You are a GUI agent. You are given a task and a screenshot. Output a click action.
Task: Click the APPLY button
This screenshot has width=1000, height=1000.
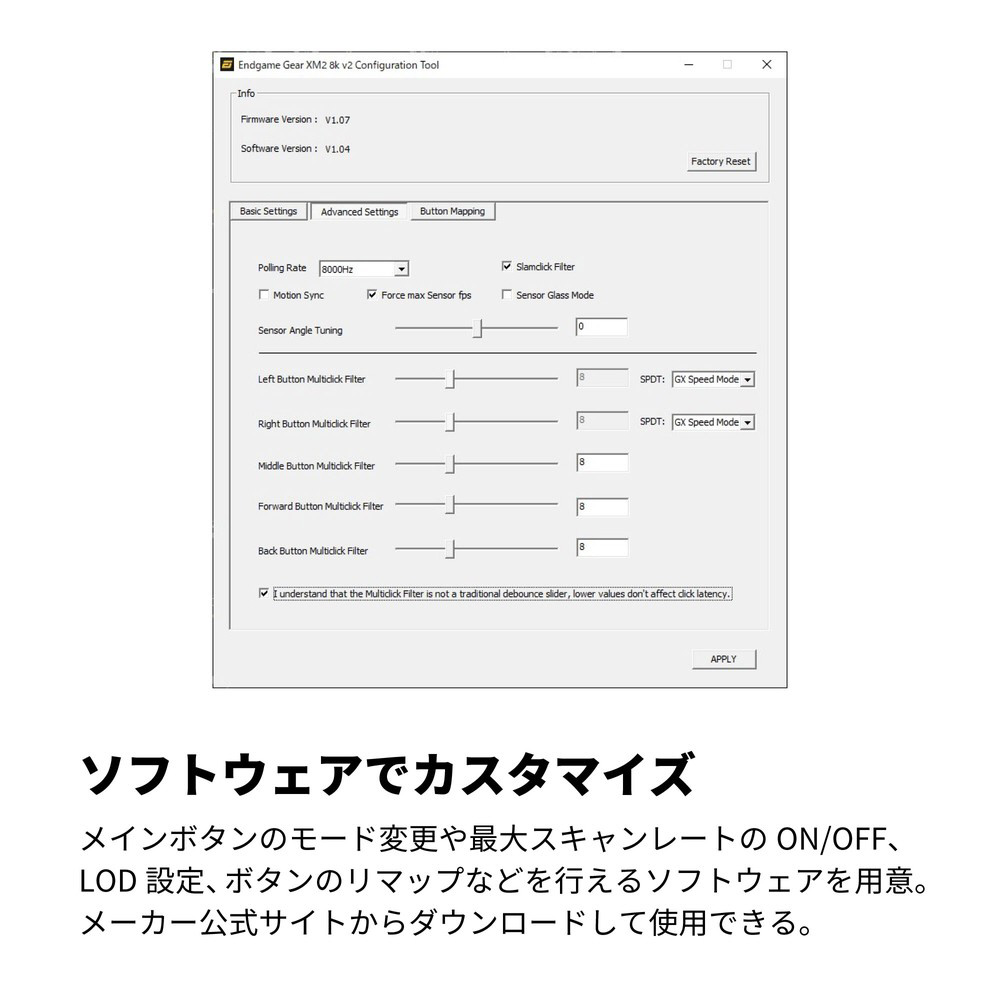[723, 659]
